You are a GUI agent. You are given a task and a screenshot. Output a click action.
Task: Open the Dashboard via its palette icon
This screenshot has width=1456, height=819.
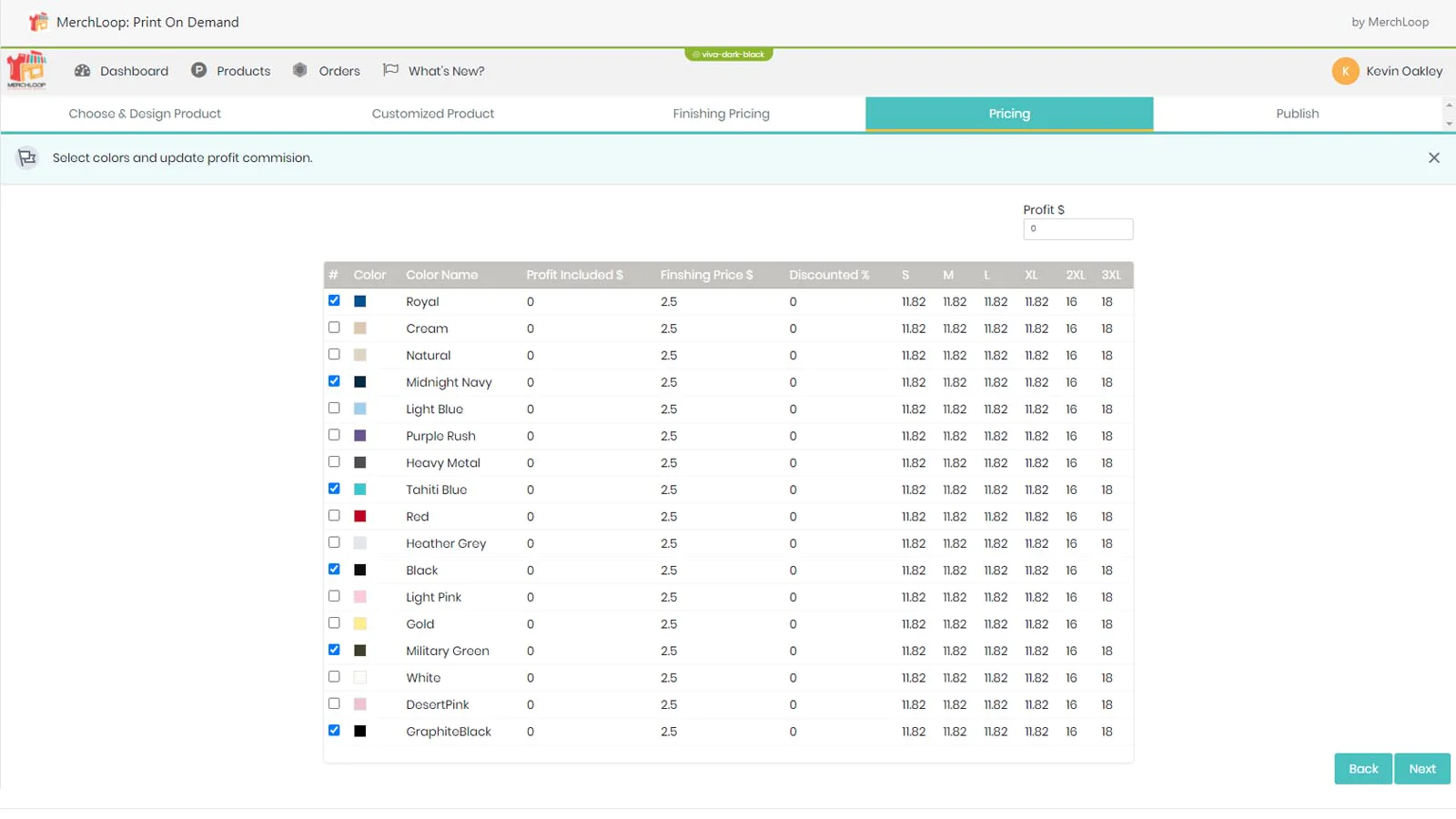pos(83,70)
